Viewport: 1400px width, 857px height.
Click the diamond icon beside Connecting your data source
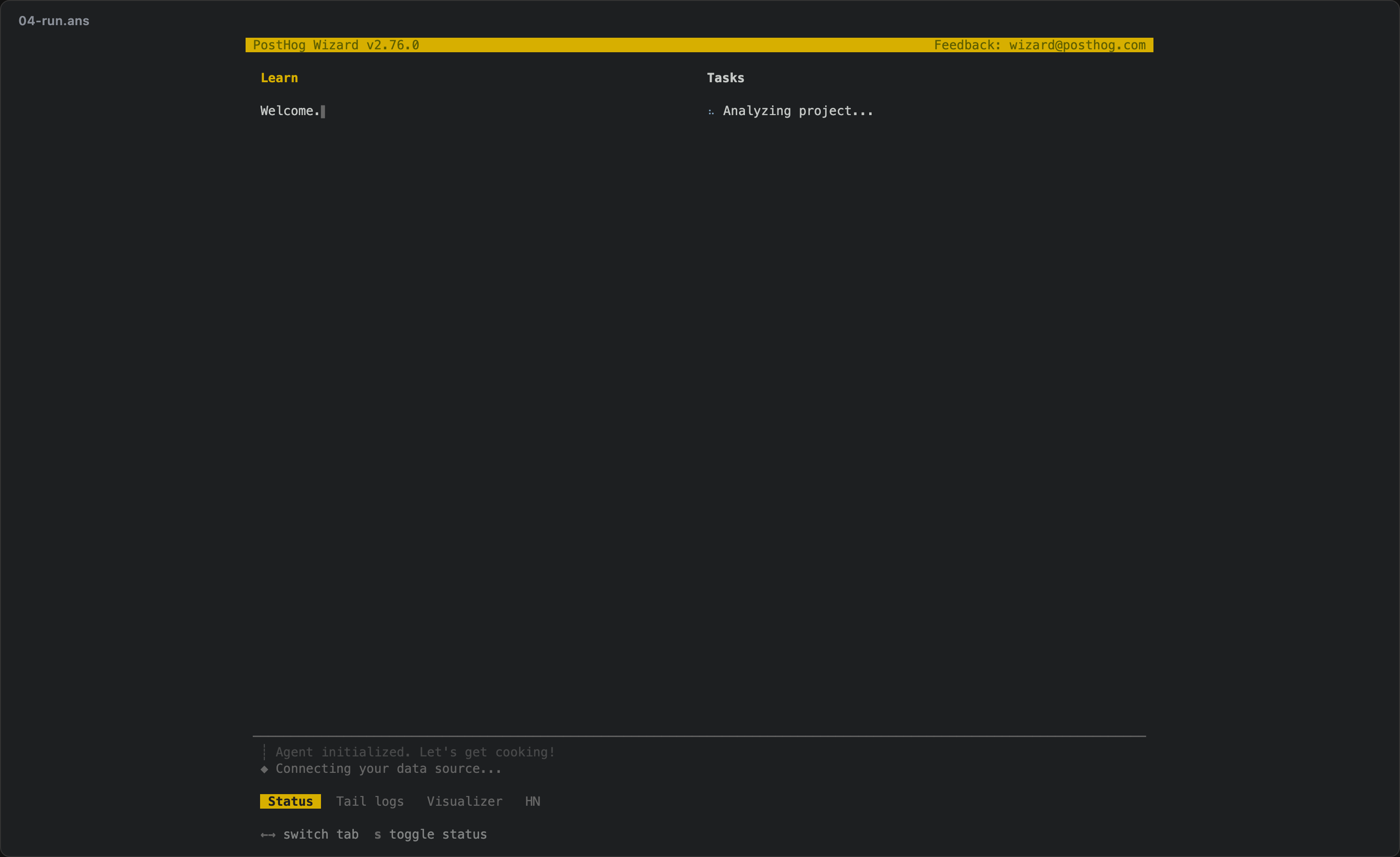click(264, 769)
